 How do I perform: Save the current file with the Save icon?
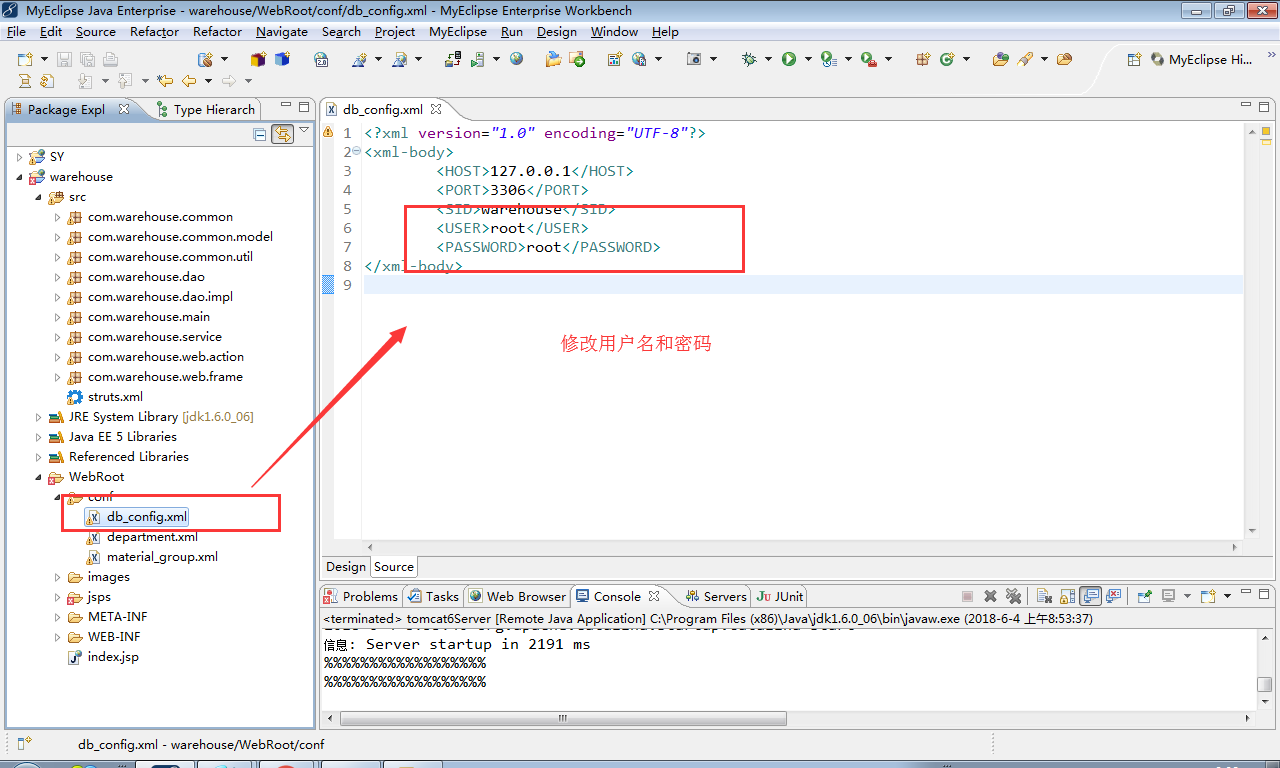click(64, 60)
